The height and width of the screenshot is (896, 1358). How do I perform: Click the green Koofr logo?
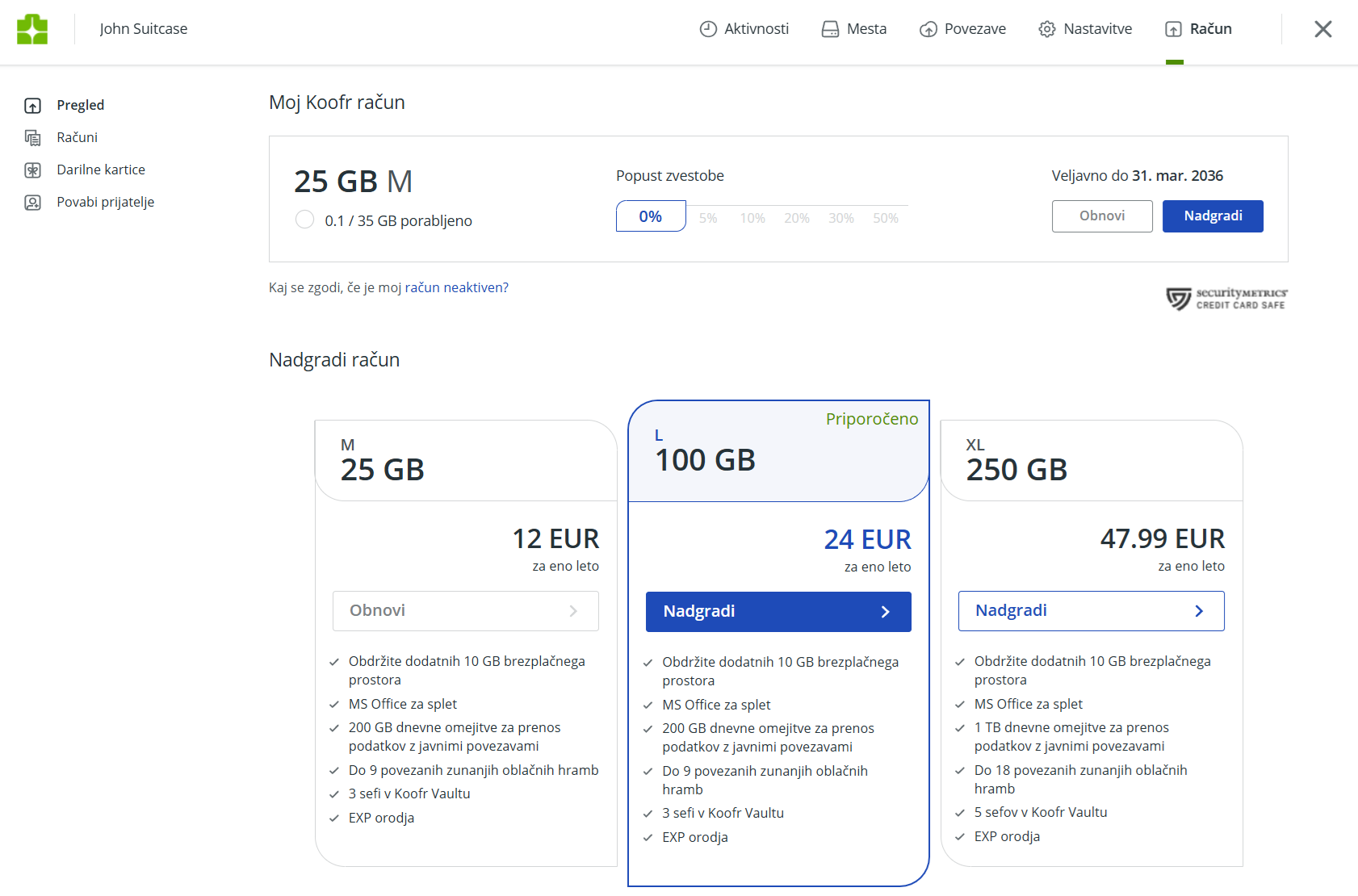[32, 29]
